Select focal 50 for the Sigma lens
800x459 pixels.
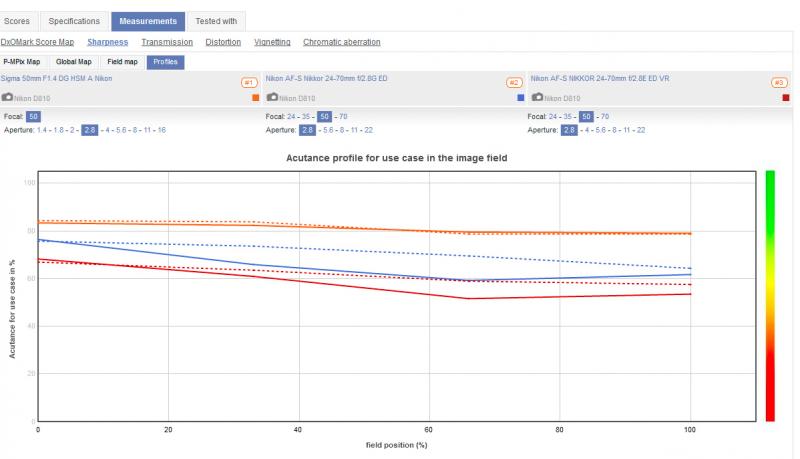click(x=33, y=116)
